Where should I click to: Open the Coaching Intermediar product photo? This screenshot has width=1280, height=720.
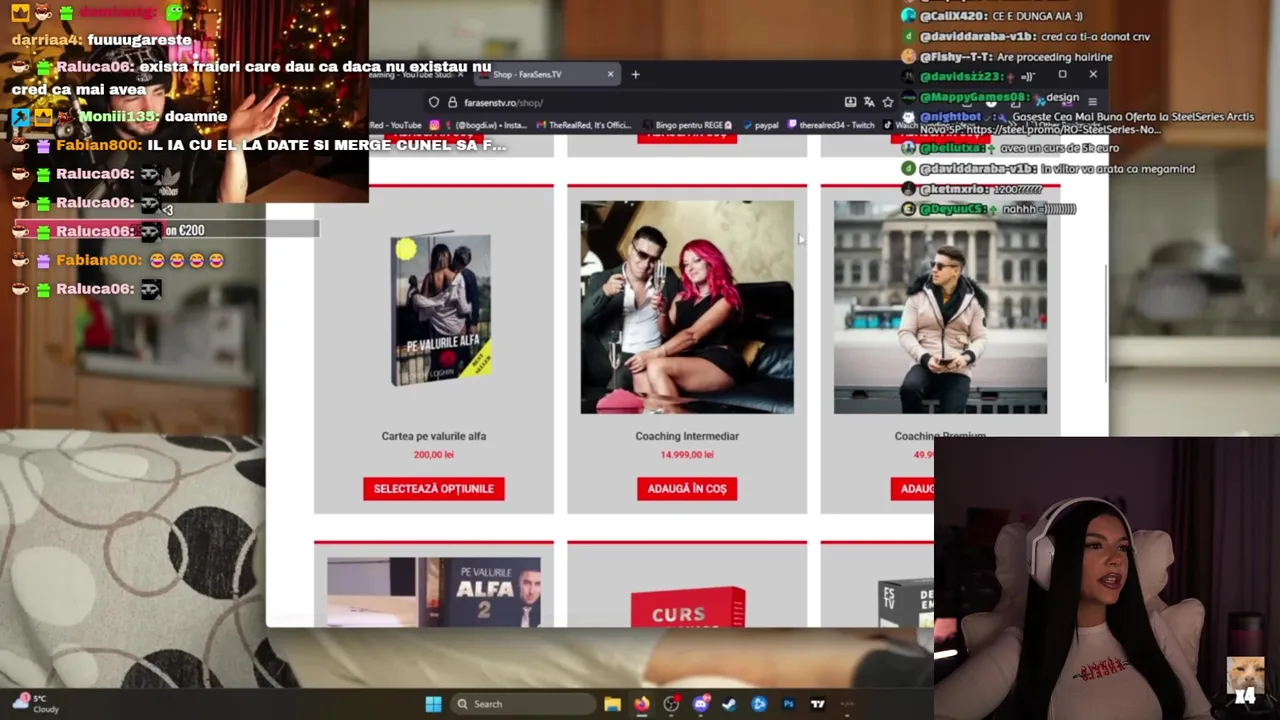[x=687, y=308]
